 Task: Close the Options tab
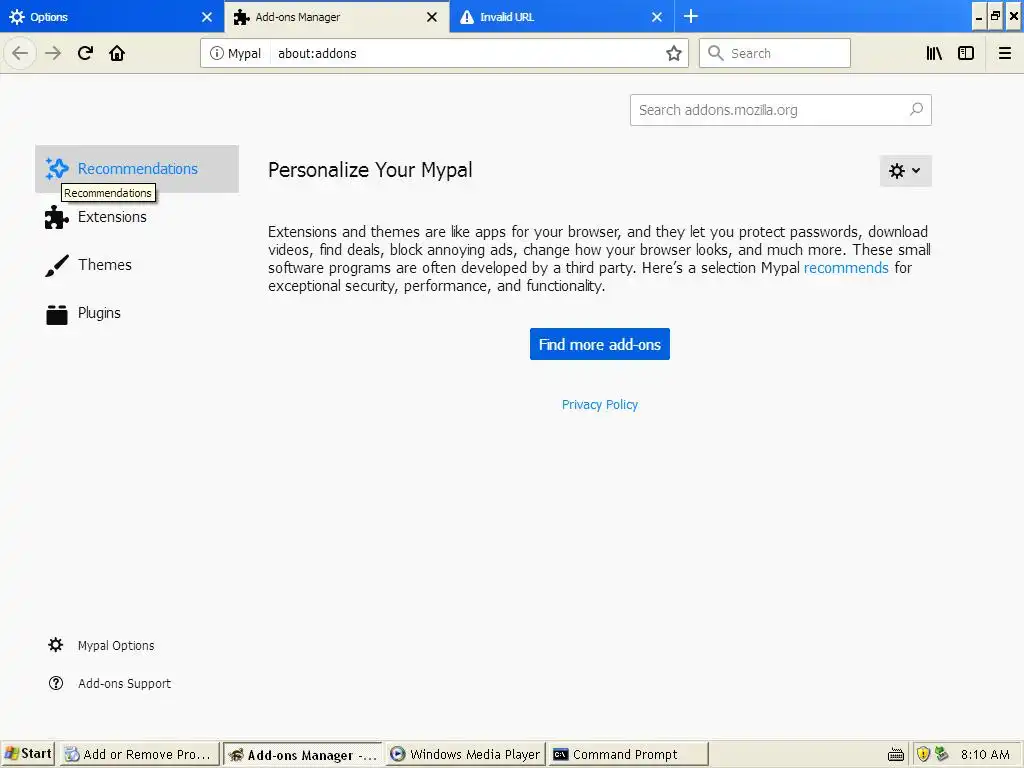207,17
